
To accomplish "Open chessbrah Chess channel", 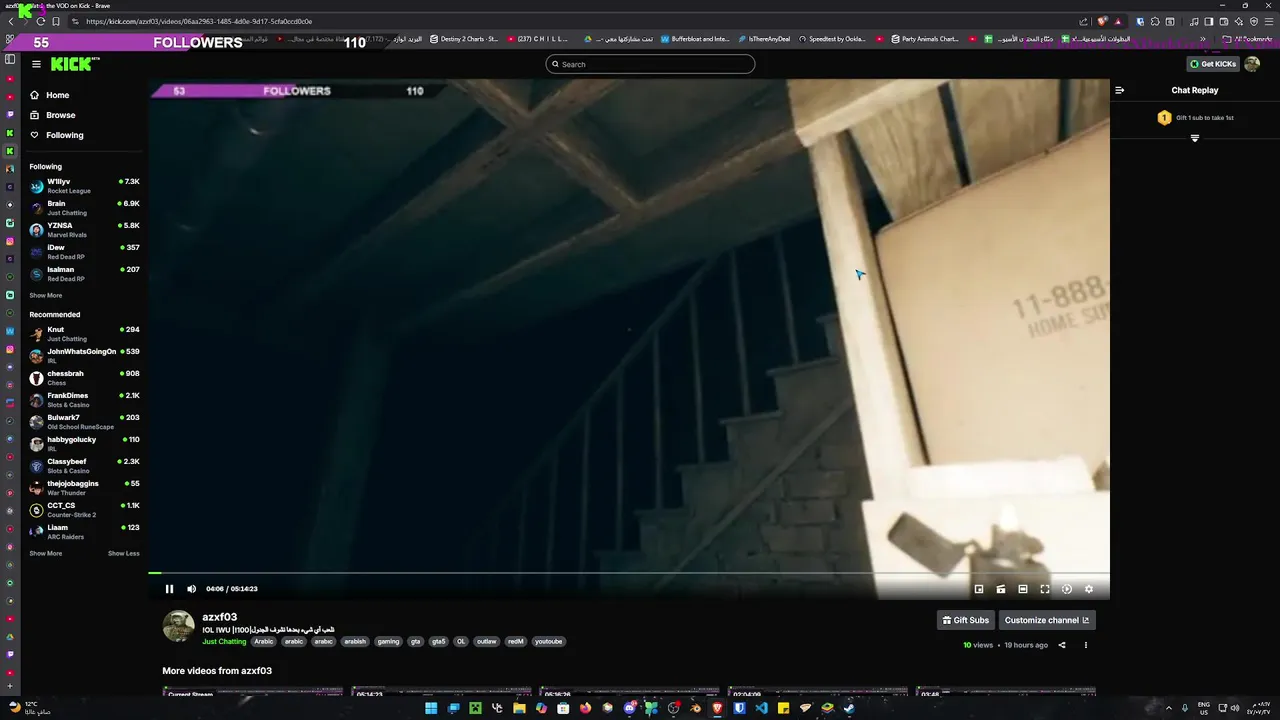I will pyautogui.click(x=84, y=378).
